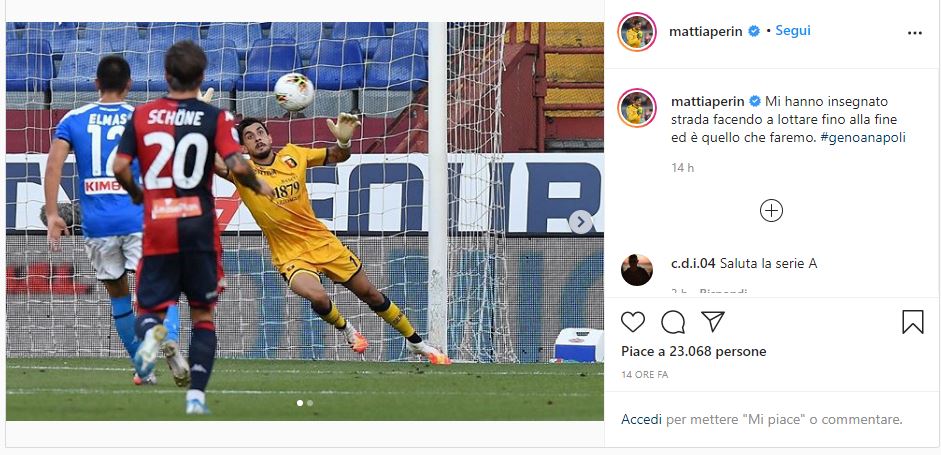Load more comments with the plus circle
The width and height of the screenshot is (941, 455).
point(771,211)
